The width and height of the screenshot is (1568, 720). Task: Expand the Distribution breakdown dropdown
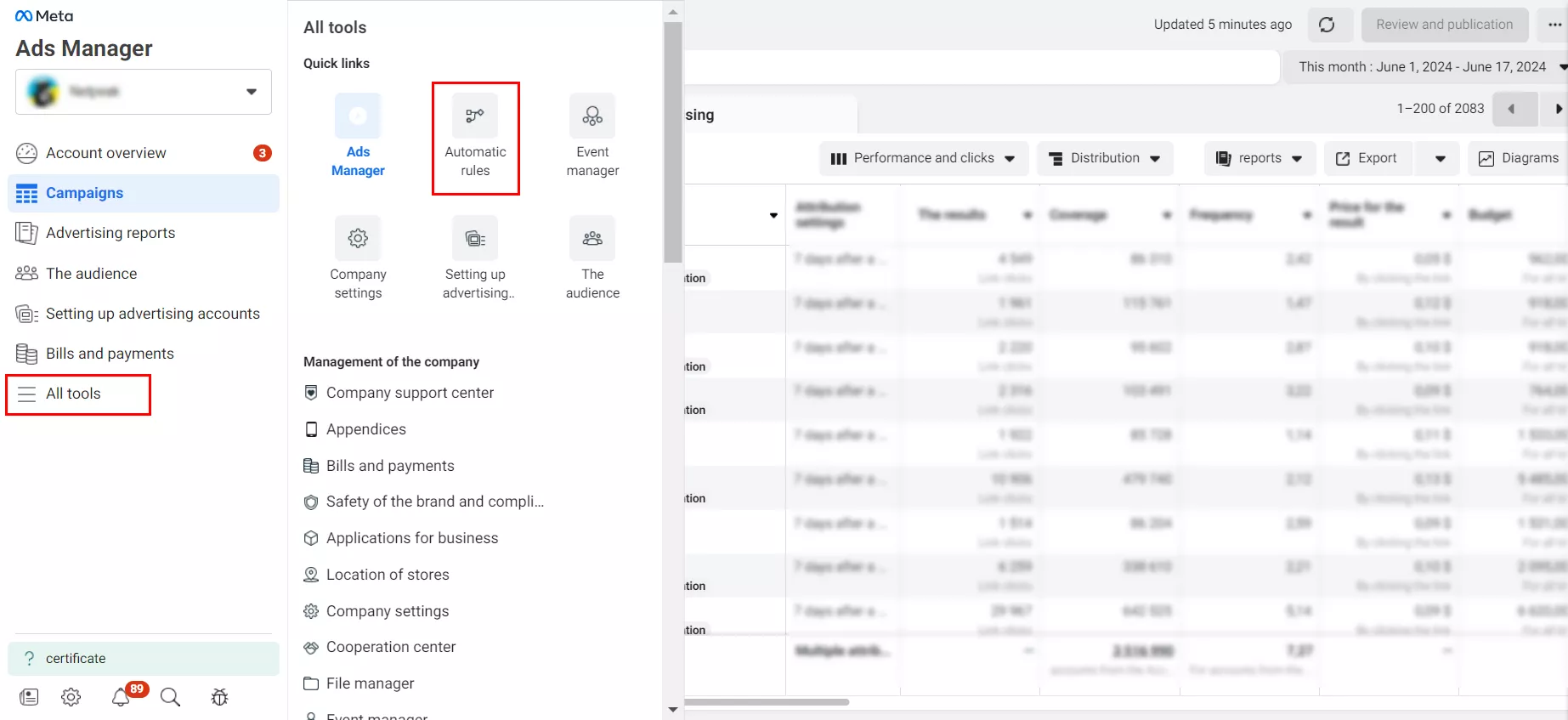coord(1105,158)
